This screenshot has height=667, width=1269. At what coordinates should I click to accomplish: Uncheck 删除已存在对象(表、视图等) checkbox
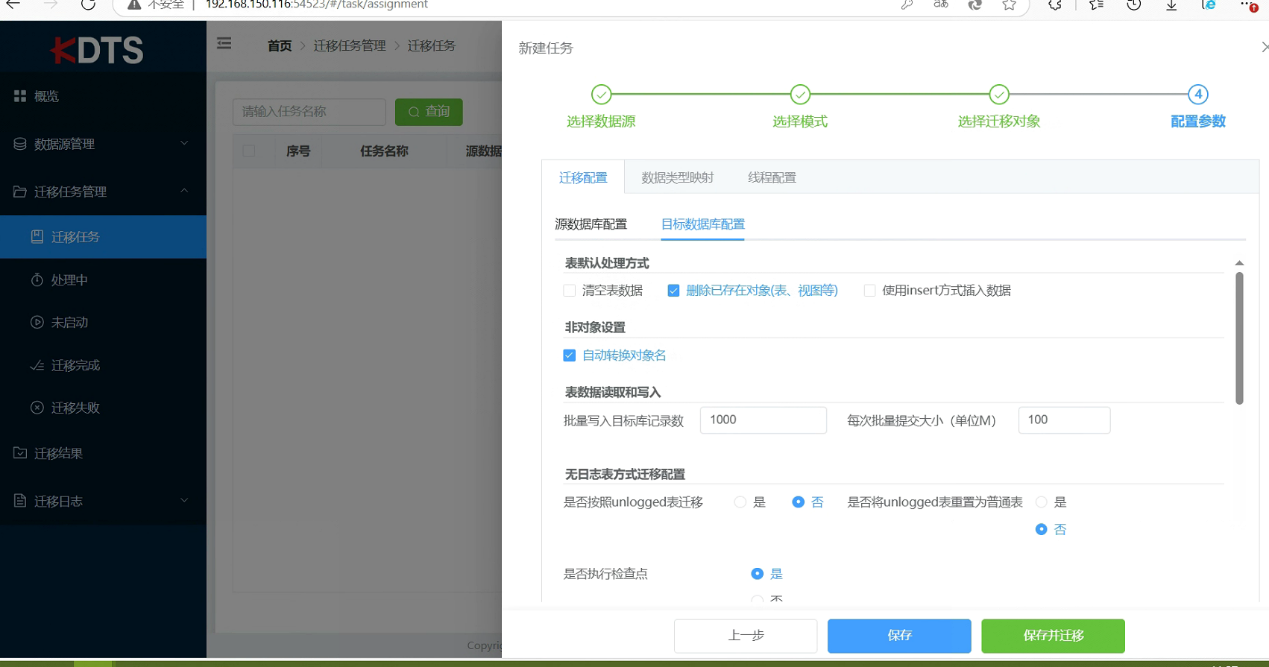pyautogui.click(x=674, y=291)
